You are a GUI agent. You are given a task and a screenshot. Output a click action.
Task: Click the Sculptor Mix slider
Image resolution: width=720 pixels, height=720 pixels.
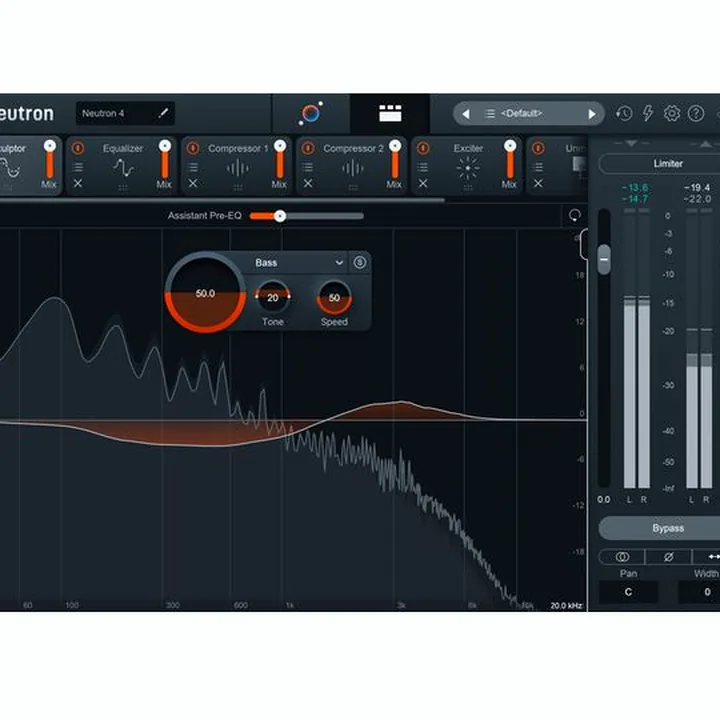(x=50, y=160)
